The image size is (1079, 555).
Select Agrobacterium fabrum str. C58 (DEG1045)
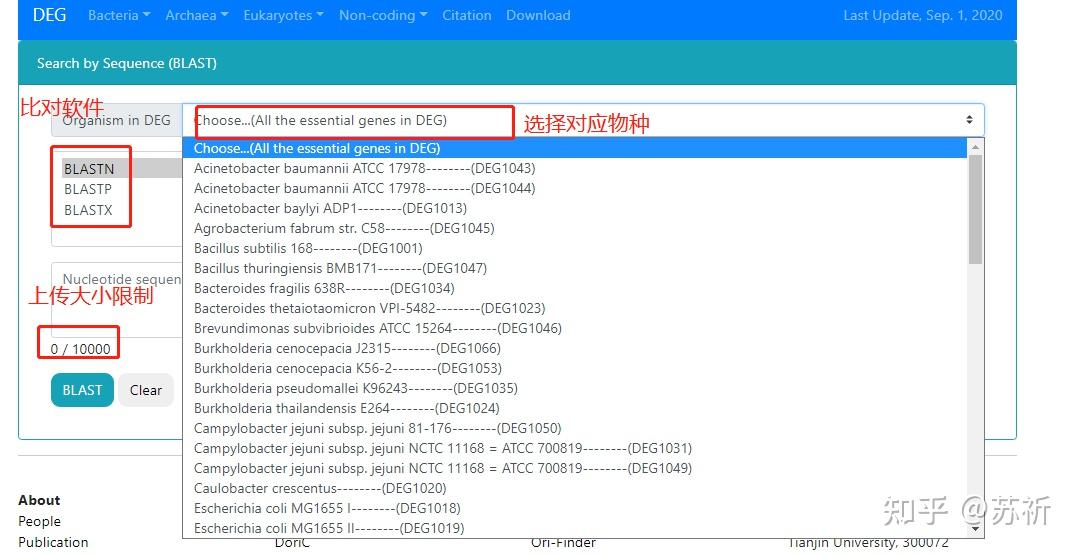pyautogui.click(x=575, y=228)
